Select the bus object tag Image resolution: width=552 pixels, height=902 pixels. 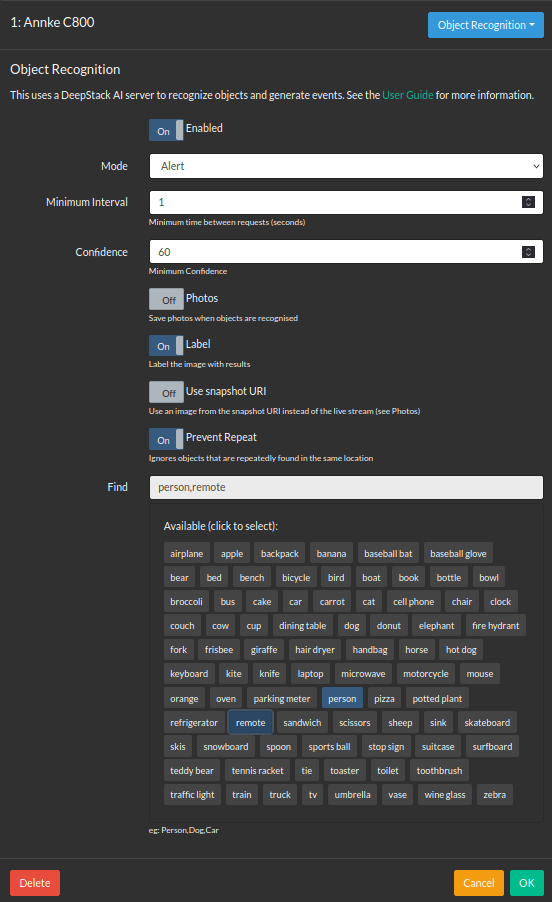[228, 602]
